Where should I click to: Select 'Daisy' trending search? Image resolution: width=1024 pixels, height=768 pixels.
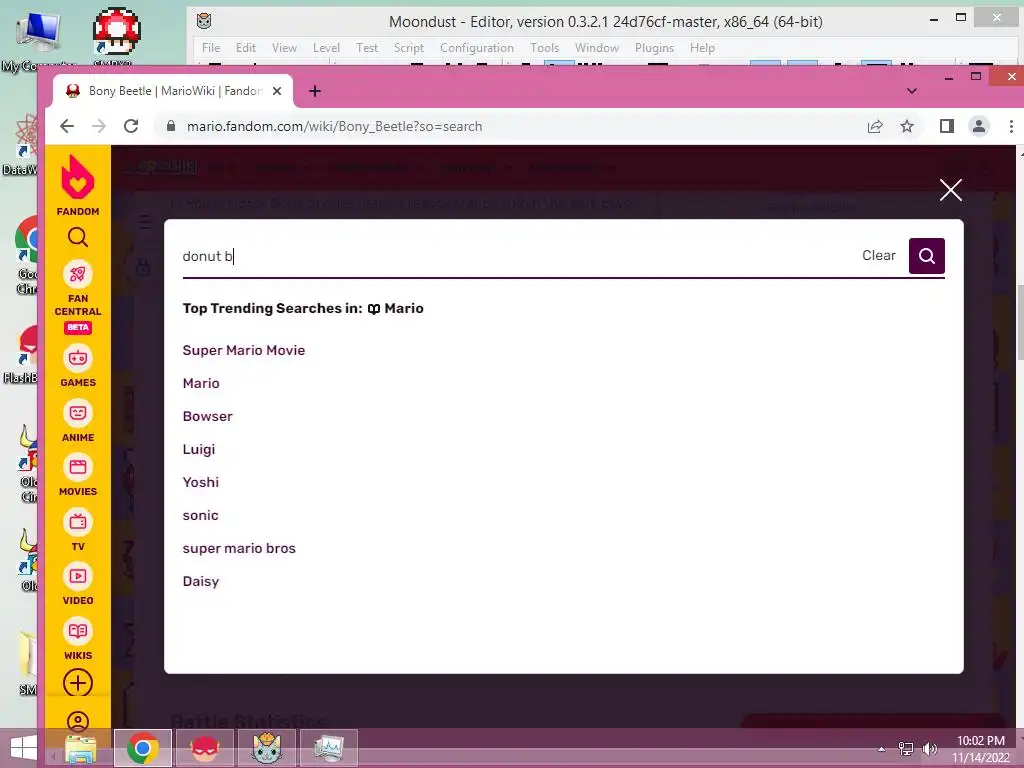click(x=200, y=581)
